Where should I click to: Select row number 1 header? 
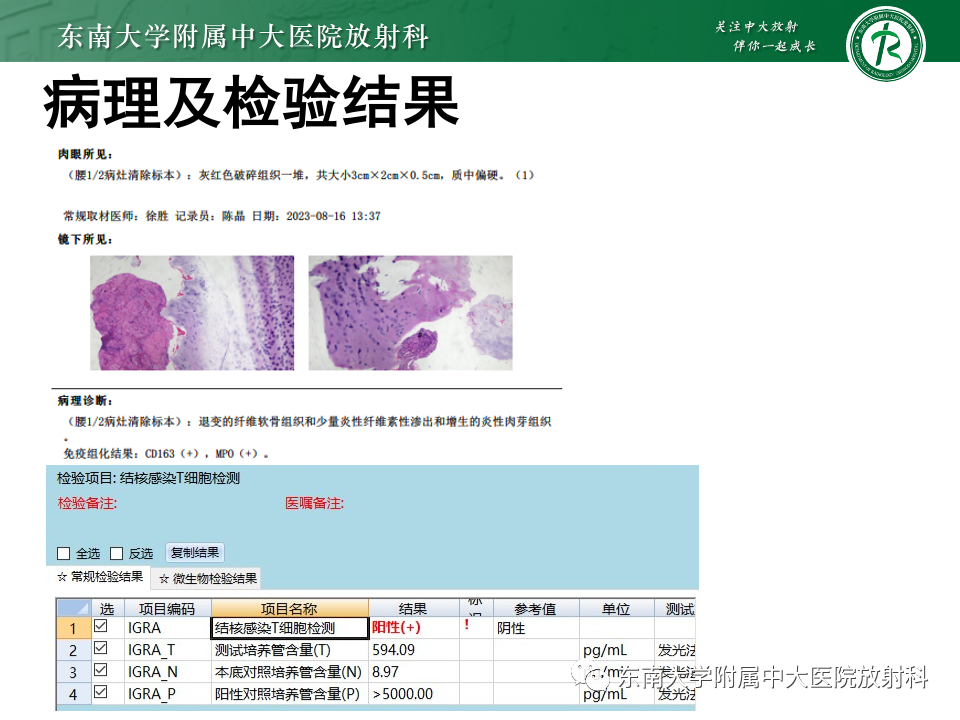pyautogui.click(x=73, y=628)
